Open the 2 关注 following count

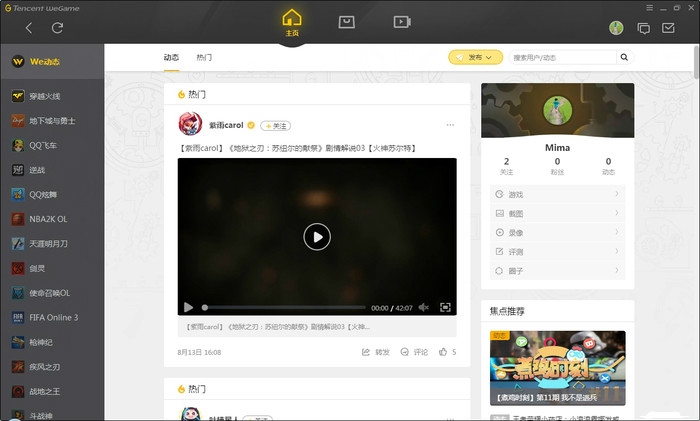[506, 166]
